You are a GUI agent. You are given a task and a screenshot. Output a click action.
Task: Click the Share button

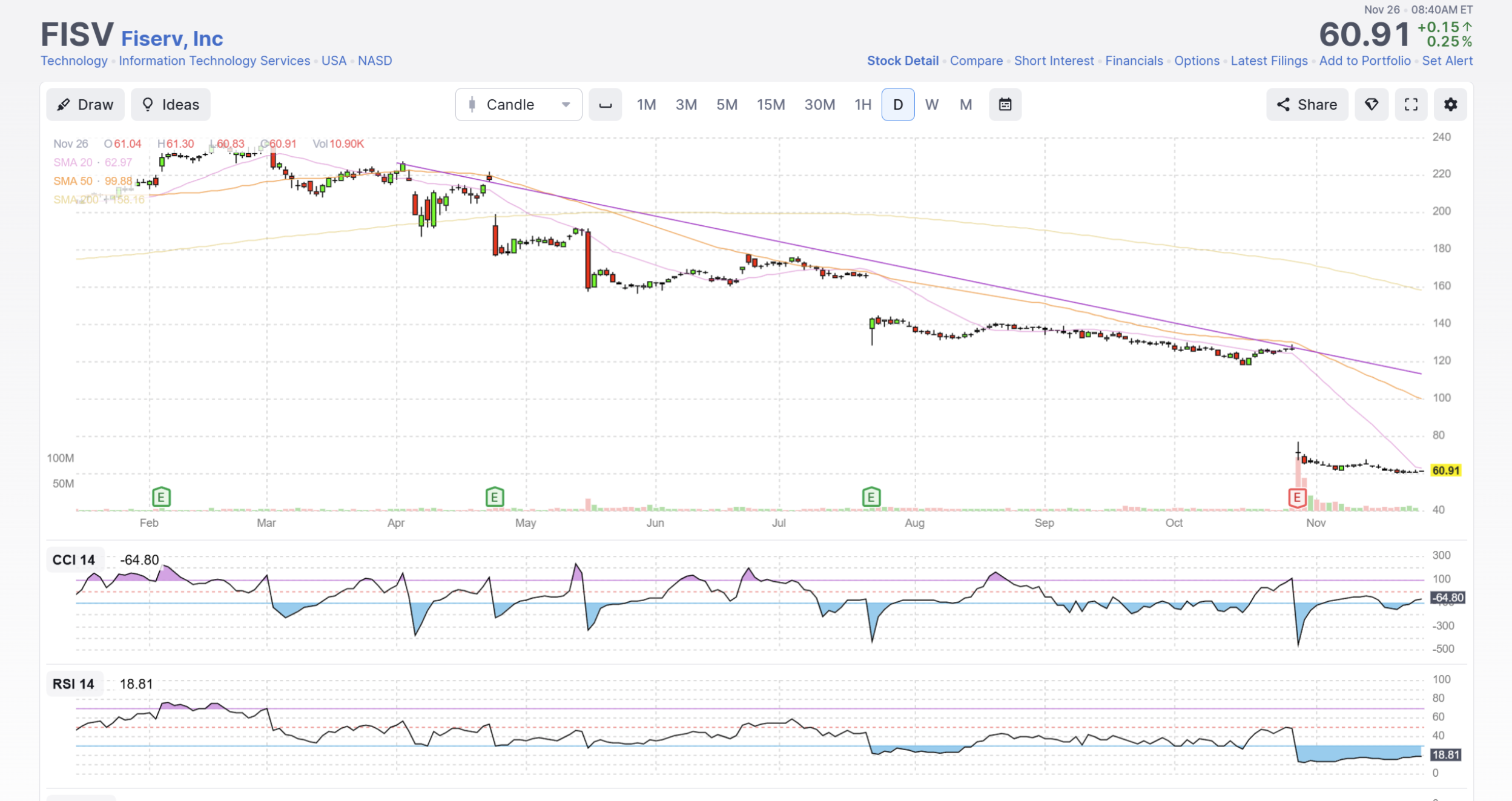pyautogui.click(x=1307, y=105)
